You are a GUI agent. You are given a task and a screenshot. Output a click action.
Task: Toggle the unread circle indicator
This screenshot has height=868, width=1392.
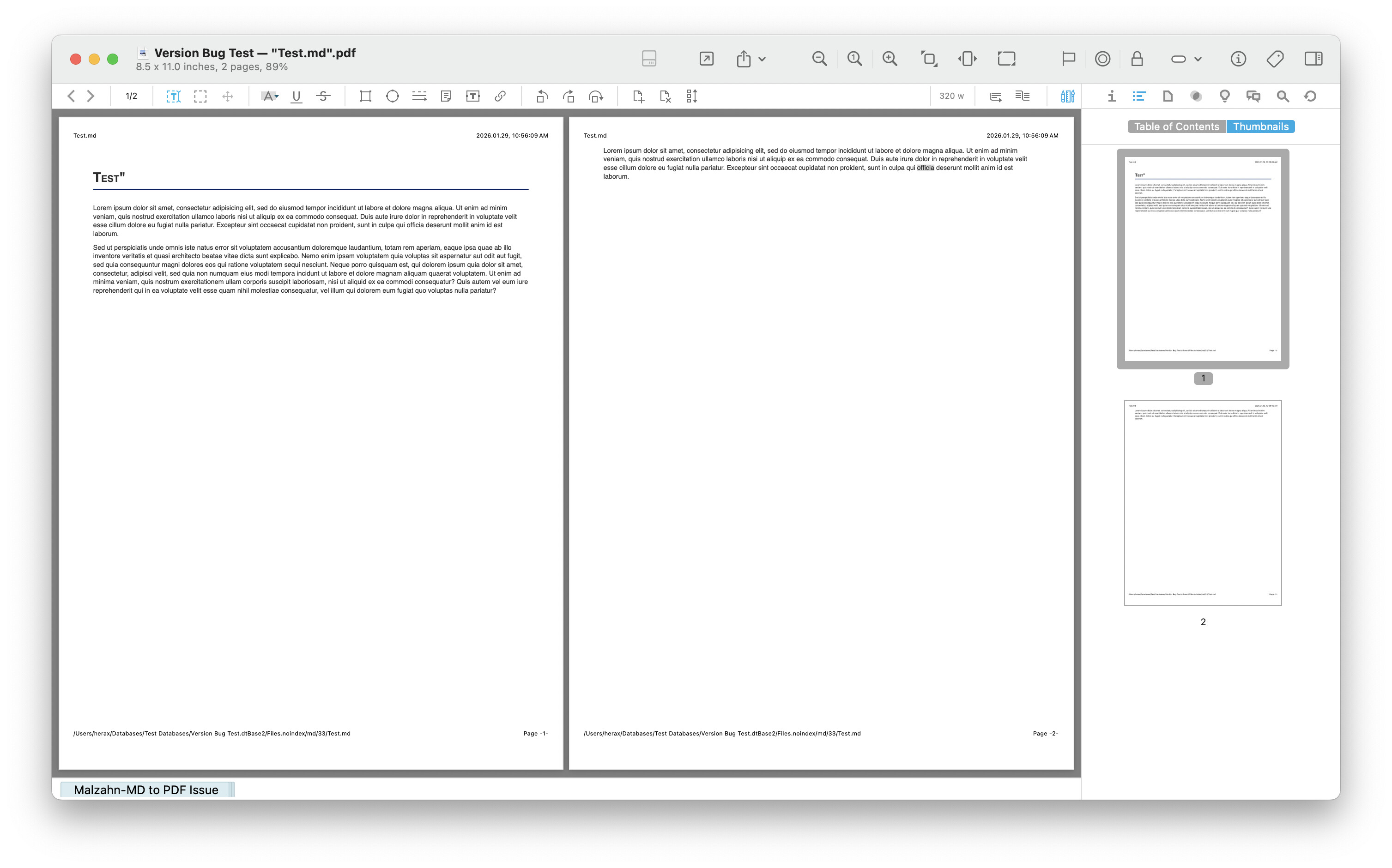[1102, 59]
